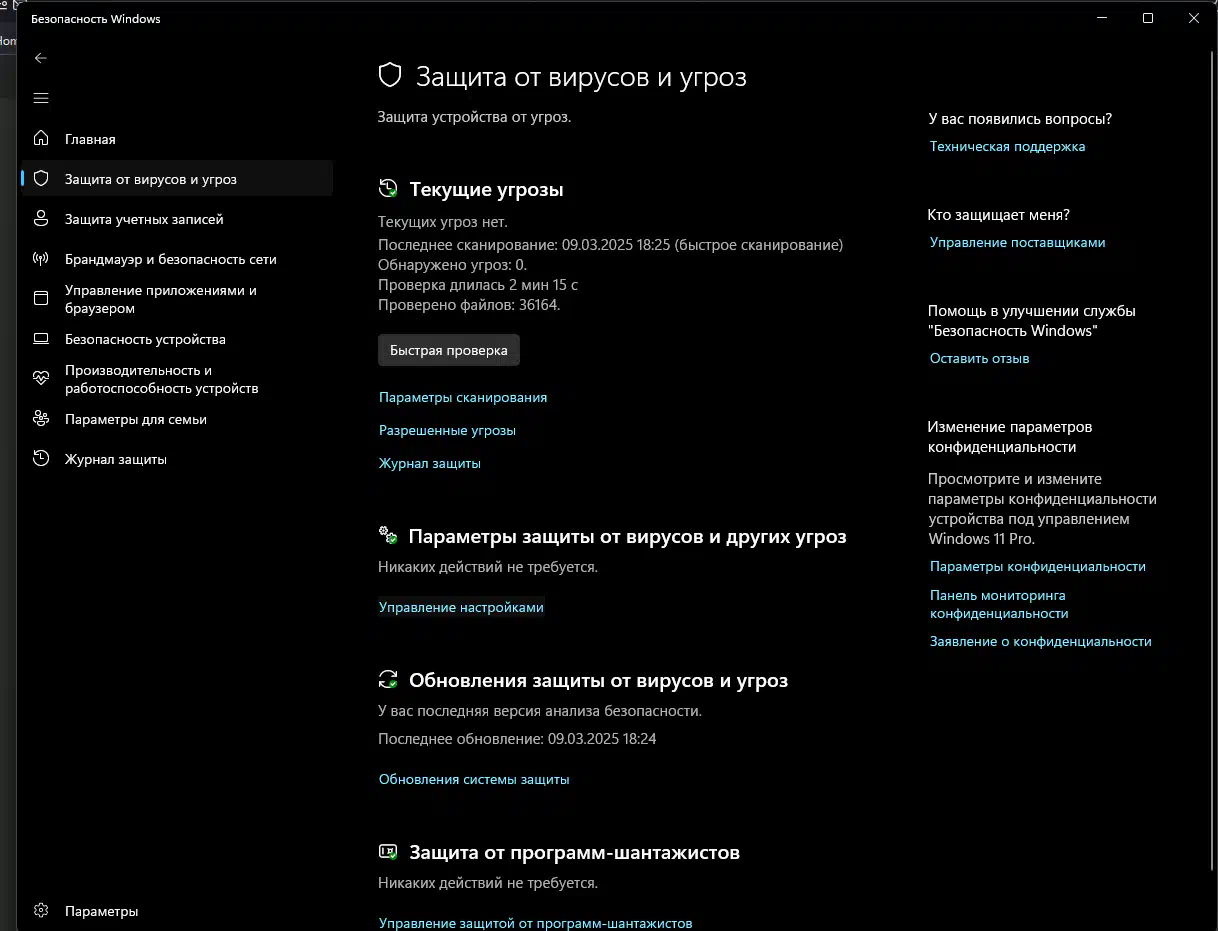The width and height of the screenshot is (1218, 931).
Task: Open the family icon for Параметры для семьи
Action: coord(41,419)
